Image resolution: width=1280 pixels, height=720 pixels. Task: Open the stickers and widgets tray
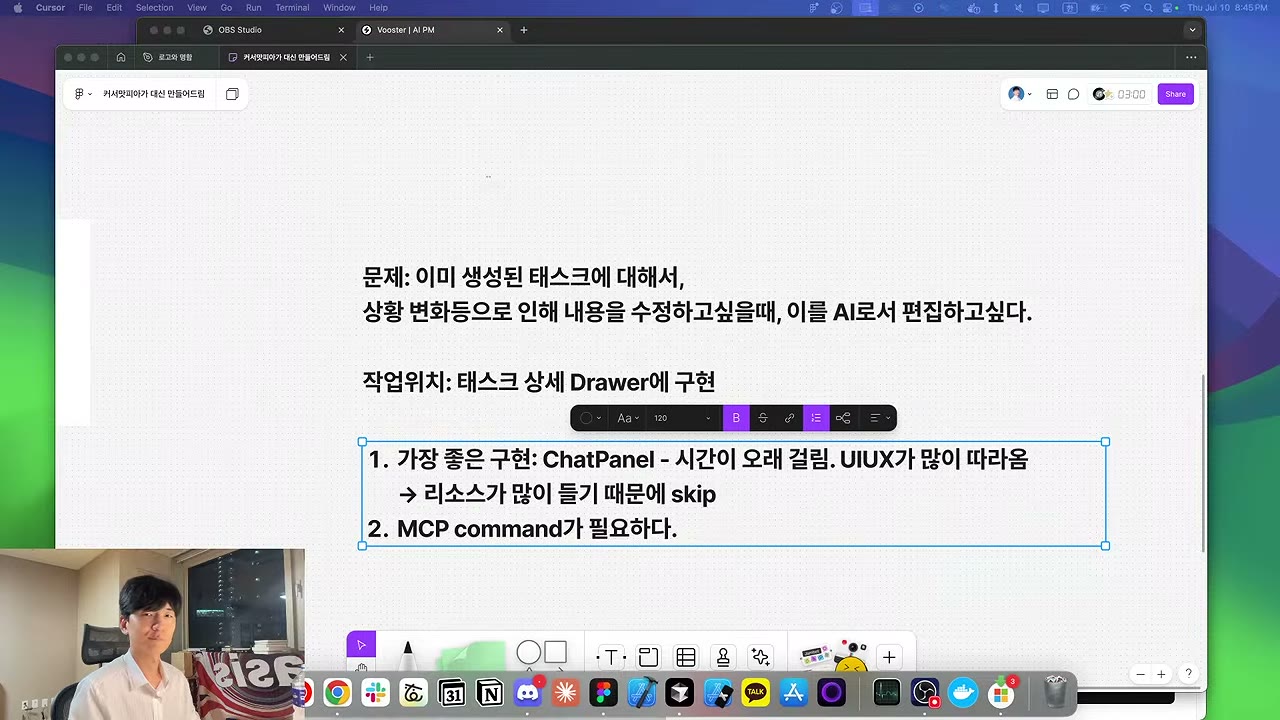(834, 655)
